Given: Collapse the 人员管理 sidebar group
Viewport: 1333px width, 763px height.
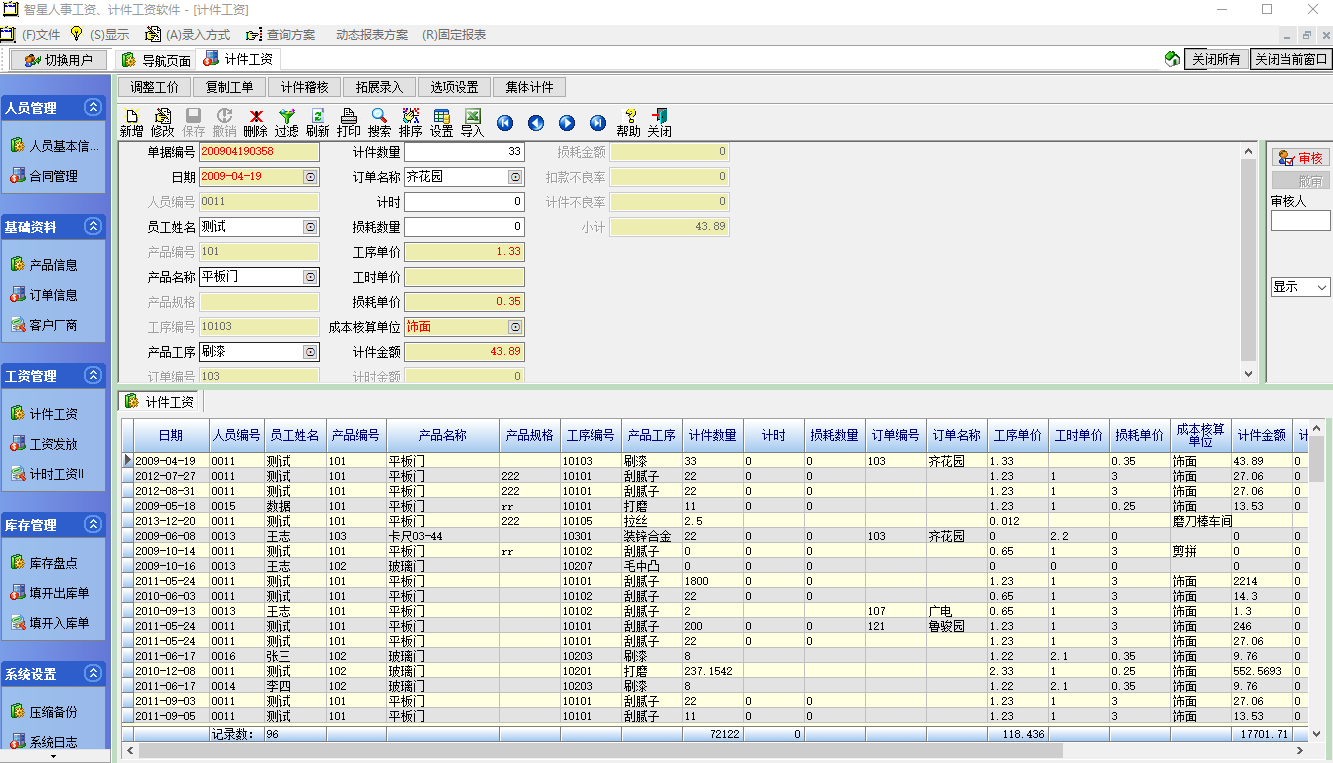Looking at the screenshot, I should pos(93,107).
